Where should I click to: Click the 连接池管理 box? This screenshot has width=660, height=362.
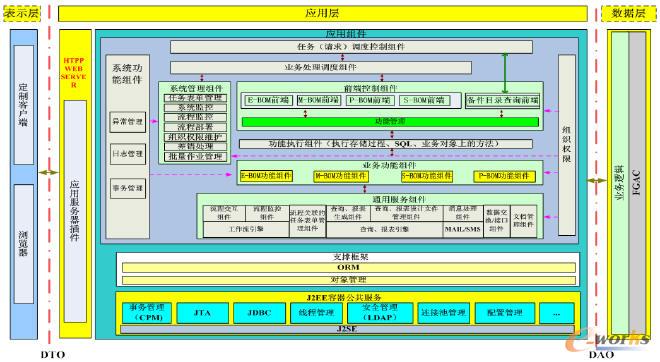click(444, 313)
